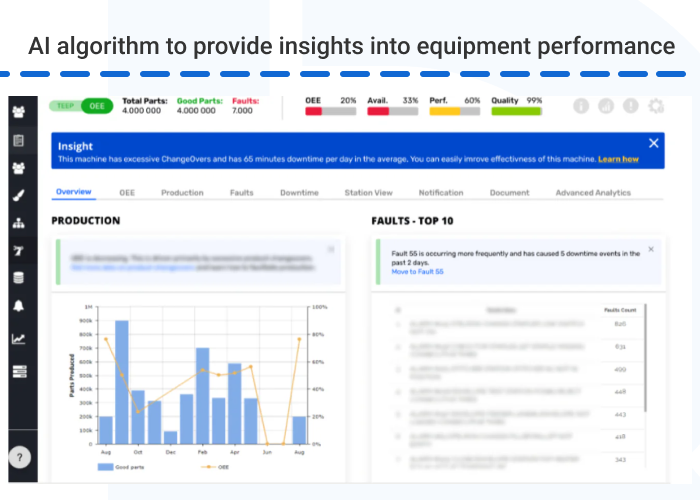
Task: Click the faults table scrollbar
Action: point(645,358)
